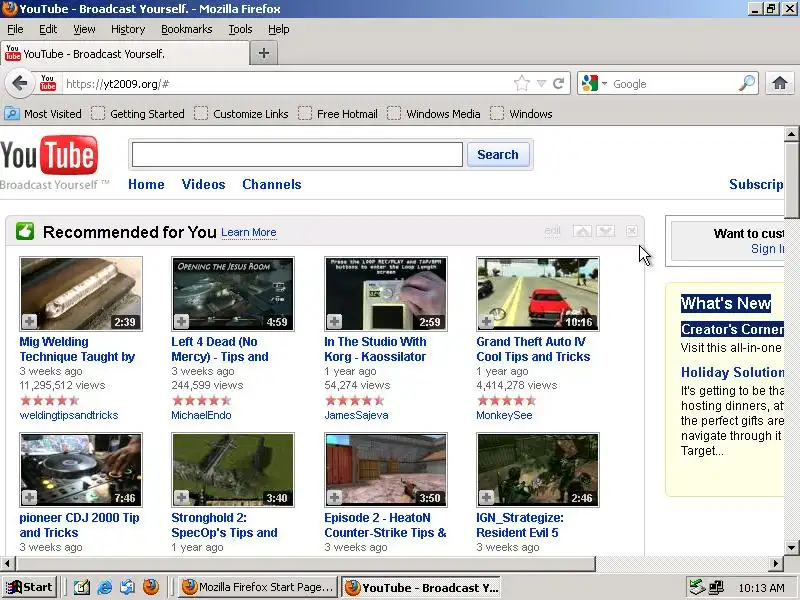Screen dimensions: 800x600
Task: Go to the Channels navigation link
Action: 271,184
